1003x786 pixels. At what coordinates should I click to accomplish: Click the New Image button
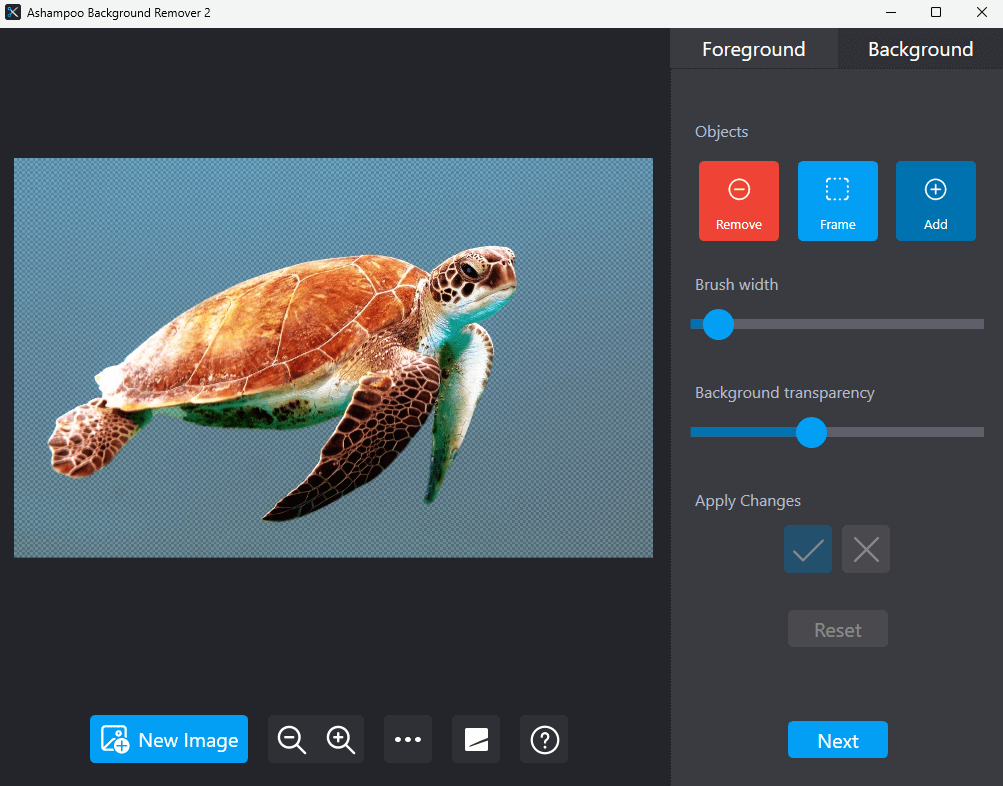click(x=169, y=740)
